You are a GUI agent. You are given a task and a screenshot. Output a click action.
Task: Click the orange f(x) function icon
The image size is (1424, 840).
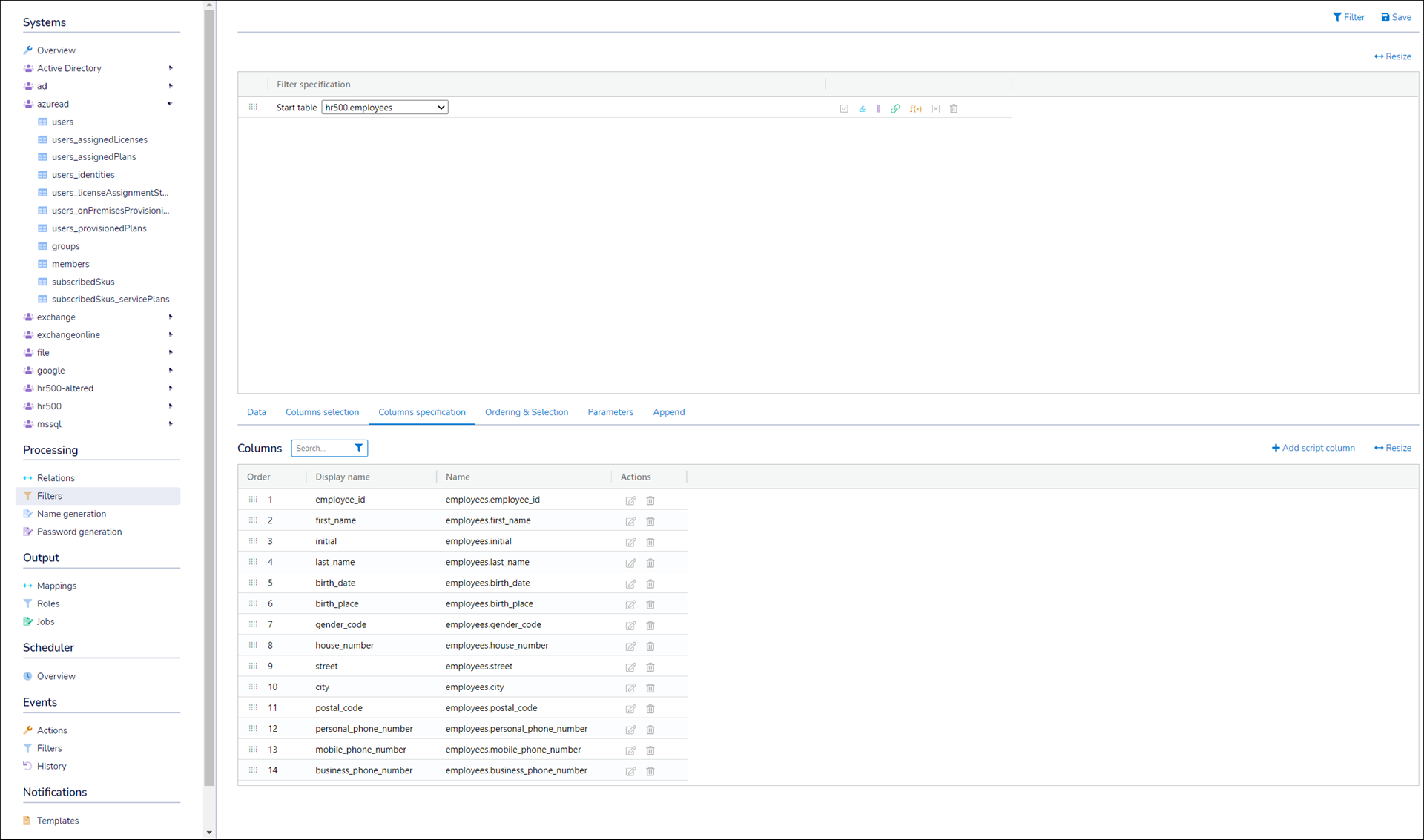click(915, 108)
